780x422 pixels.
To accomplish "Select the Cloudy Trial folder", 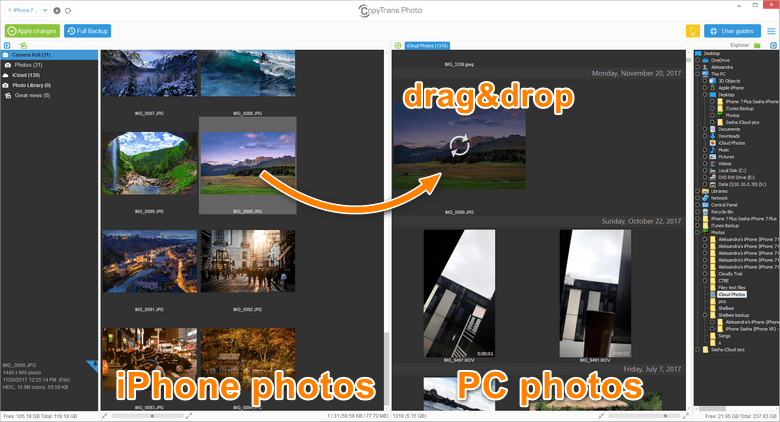I will 730,274.
